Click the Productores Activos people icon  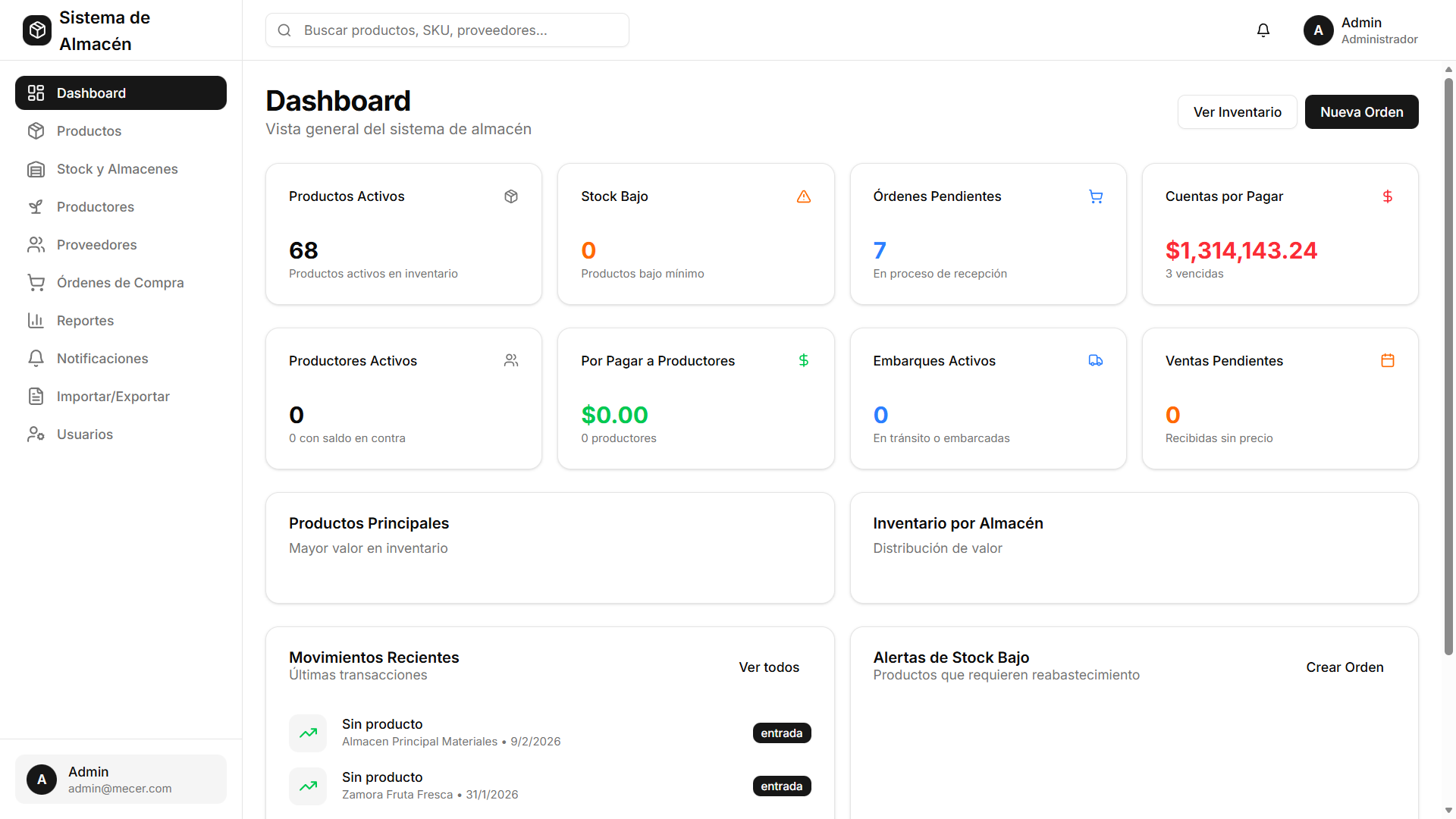tap(511, 361)
